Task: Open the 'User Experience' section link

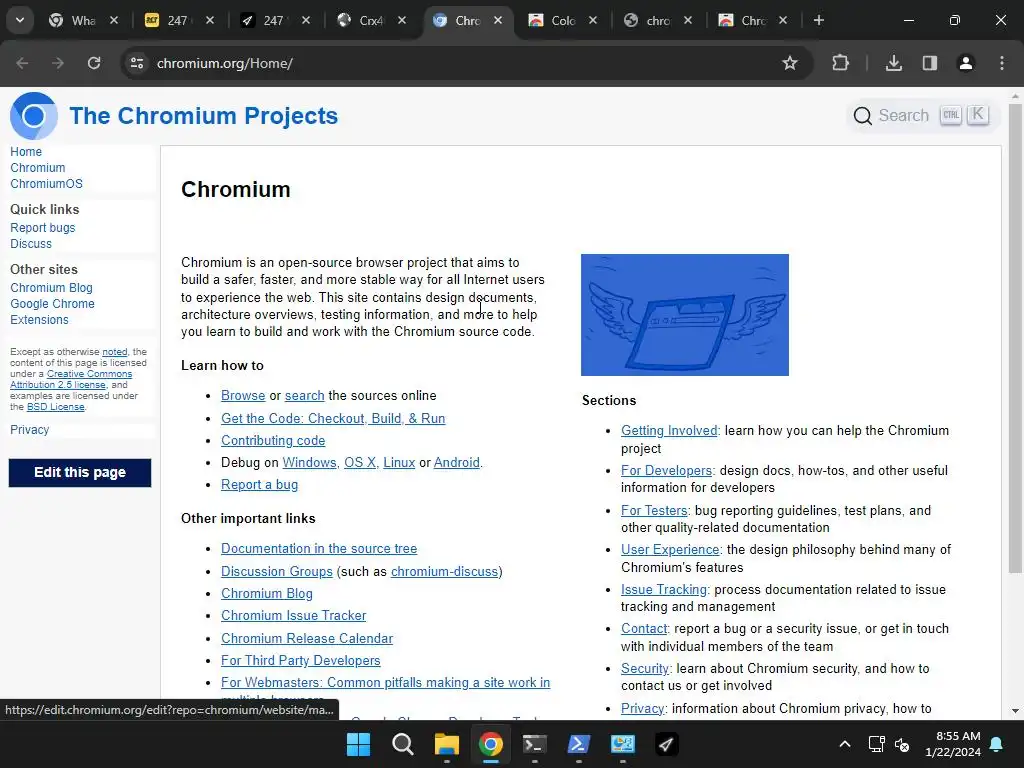Action: 670,550
